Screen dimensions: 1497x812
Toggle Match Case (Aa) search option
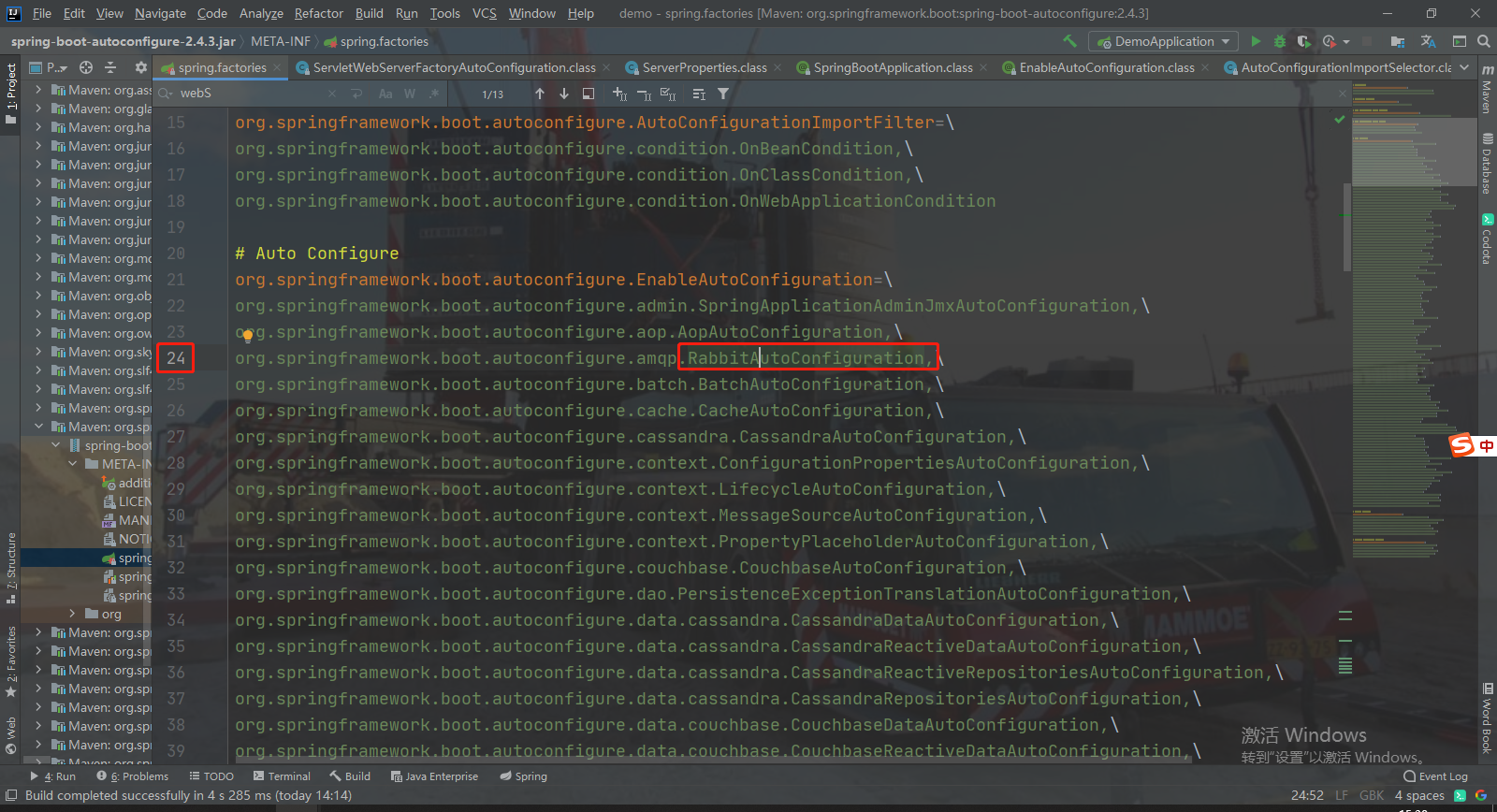coord(385,94)
